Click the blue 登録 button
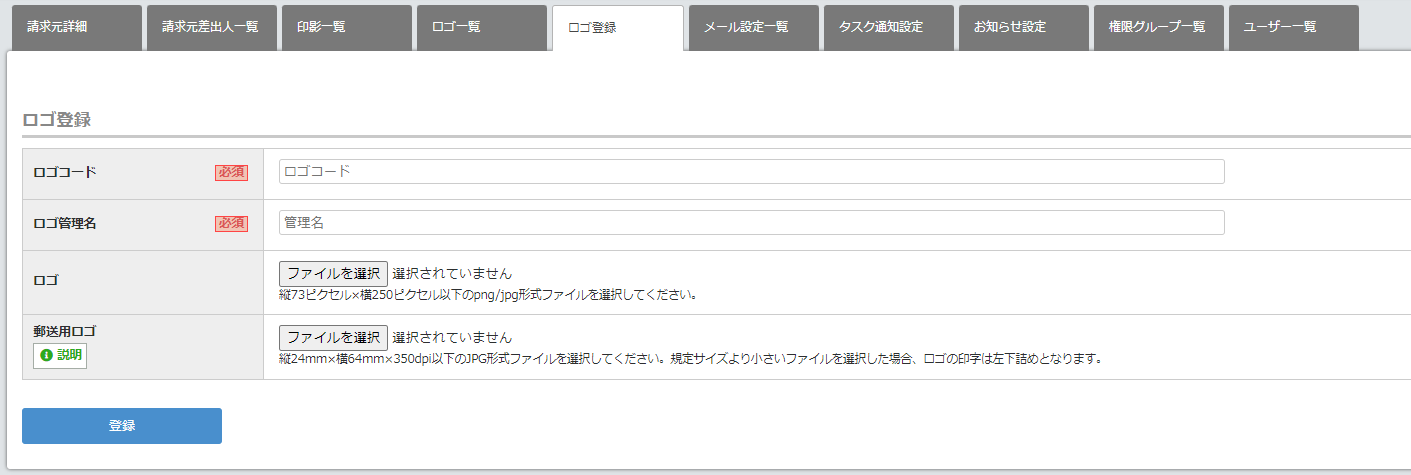This screenshot has width=1411, height=475. (122, 426)
